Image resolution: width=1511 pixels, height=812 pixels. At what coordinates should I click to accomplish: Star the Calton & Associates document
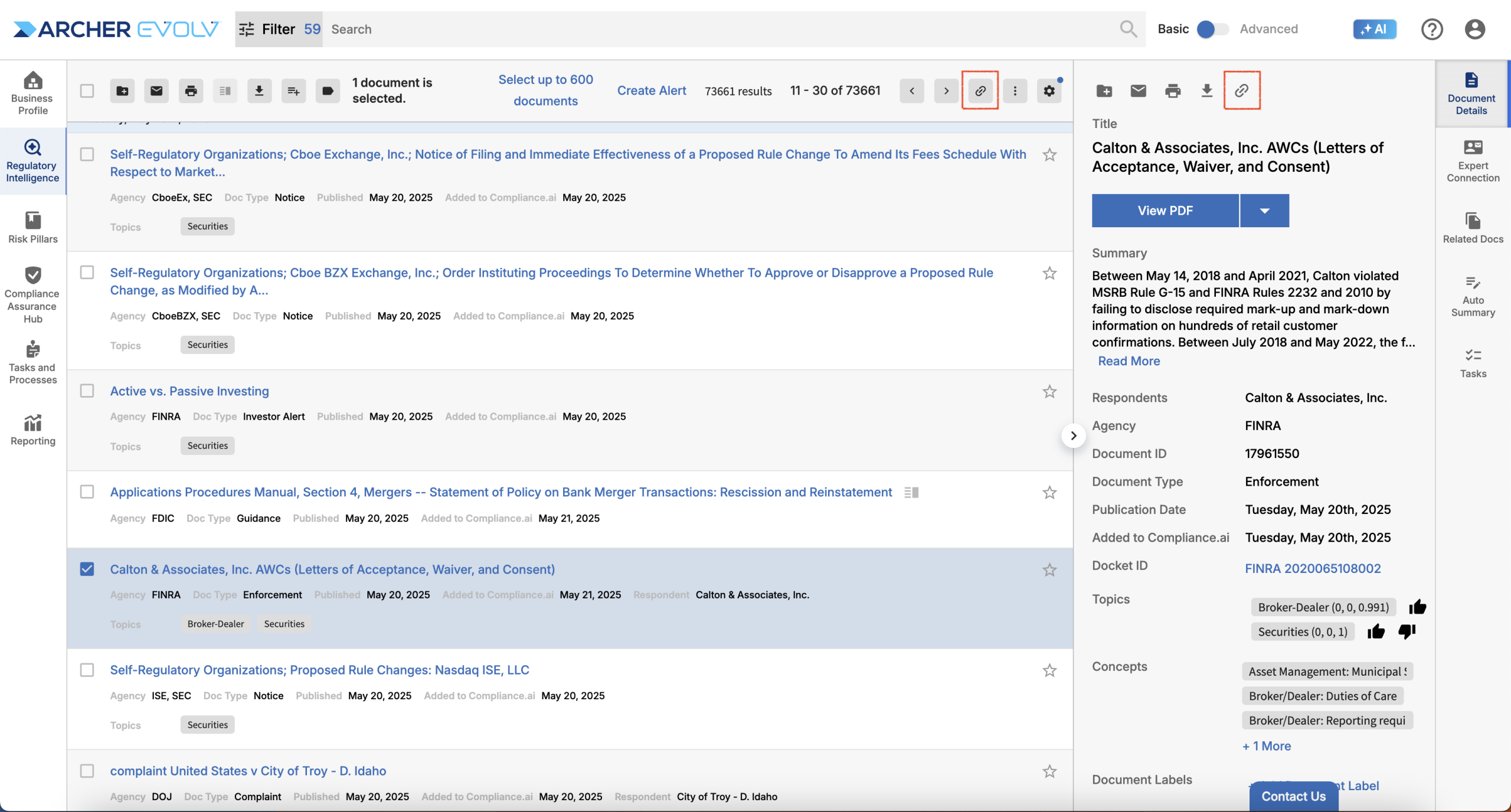[1049, 570]
